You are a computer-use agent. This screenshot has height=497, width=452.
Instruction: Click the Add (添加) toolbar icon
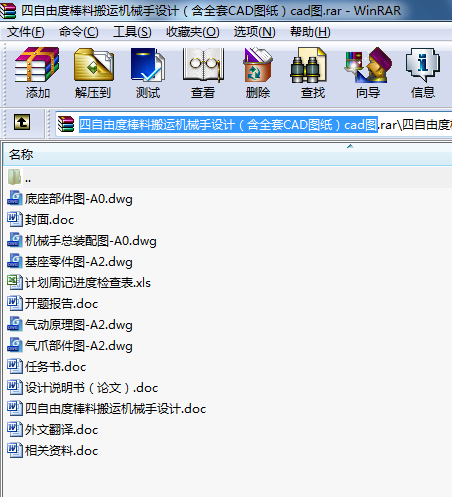tap(37, 73)
